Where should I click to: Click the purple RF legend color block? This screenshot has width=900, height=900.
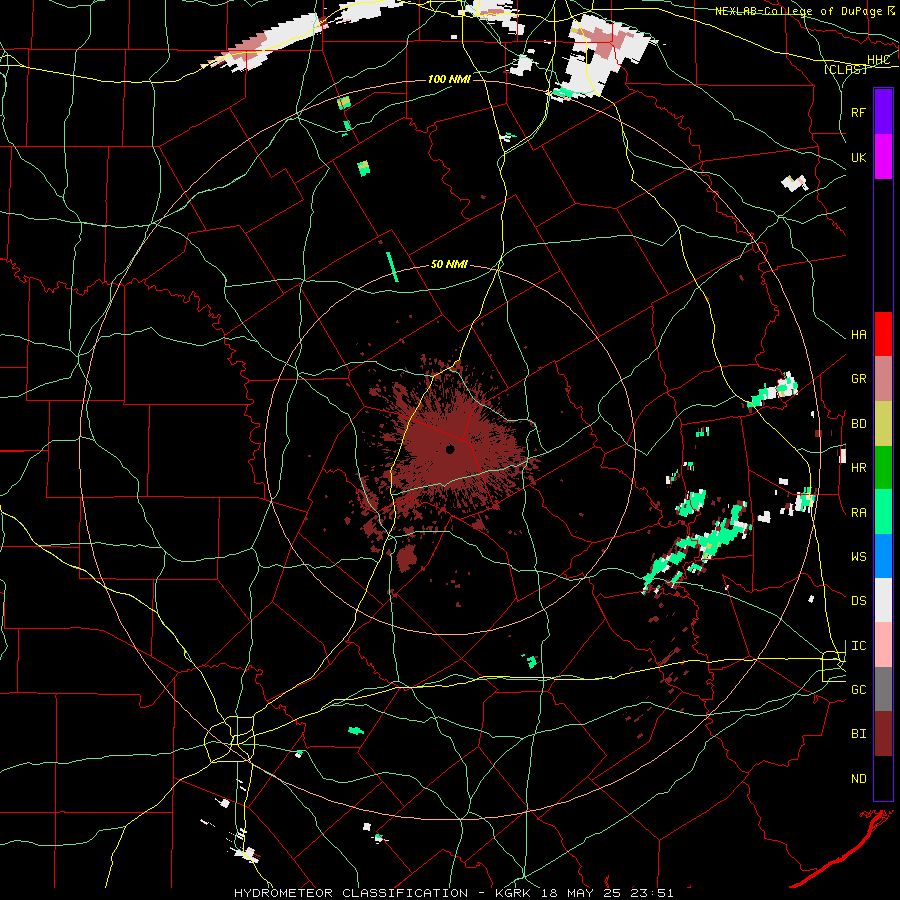tap(883, 112)
